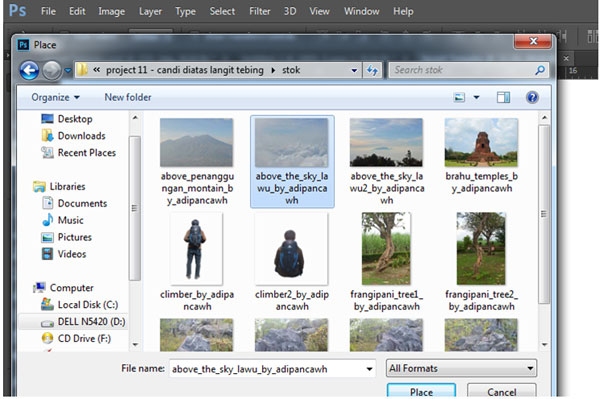Click the Photoshop Ps logo icon
The height and width of the screenshot is (399, 600).
[17, 10]
